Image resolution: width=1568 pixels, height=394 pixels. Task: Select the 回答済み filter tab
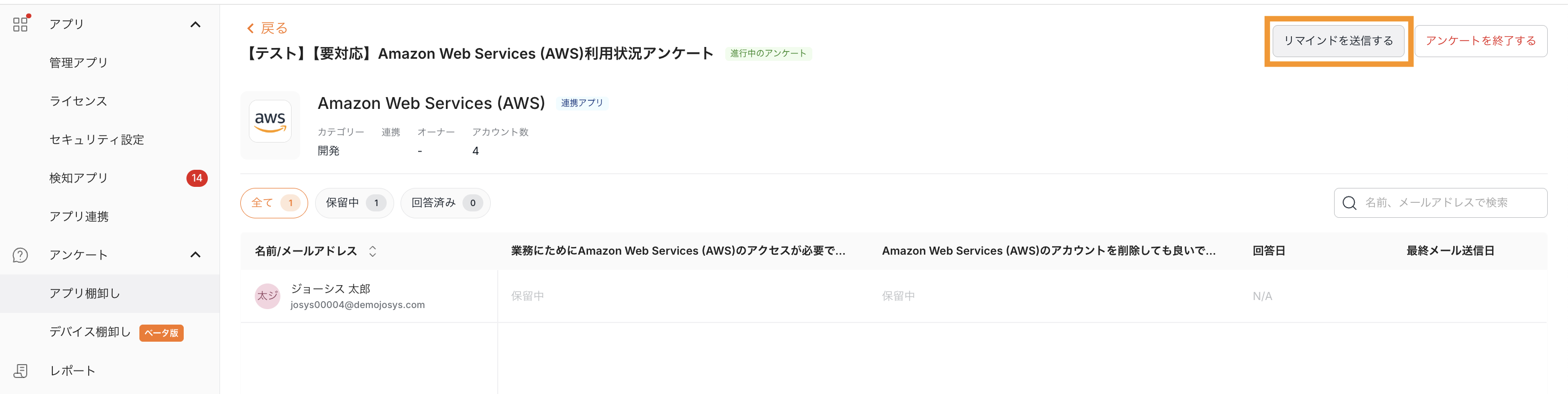(445, 203)
